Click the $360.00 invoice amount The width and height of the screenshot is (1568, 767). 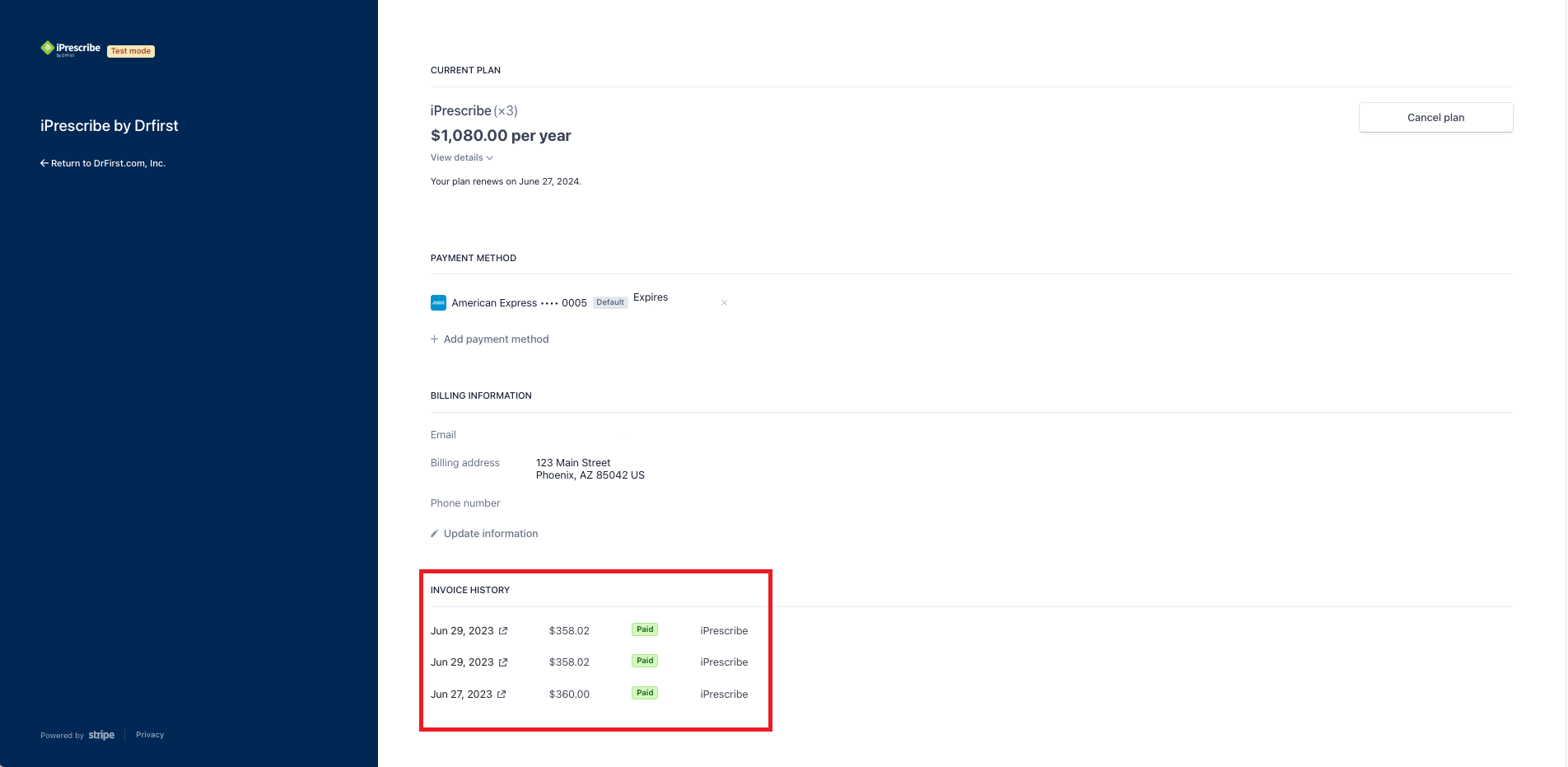[x=569, y=695]
